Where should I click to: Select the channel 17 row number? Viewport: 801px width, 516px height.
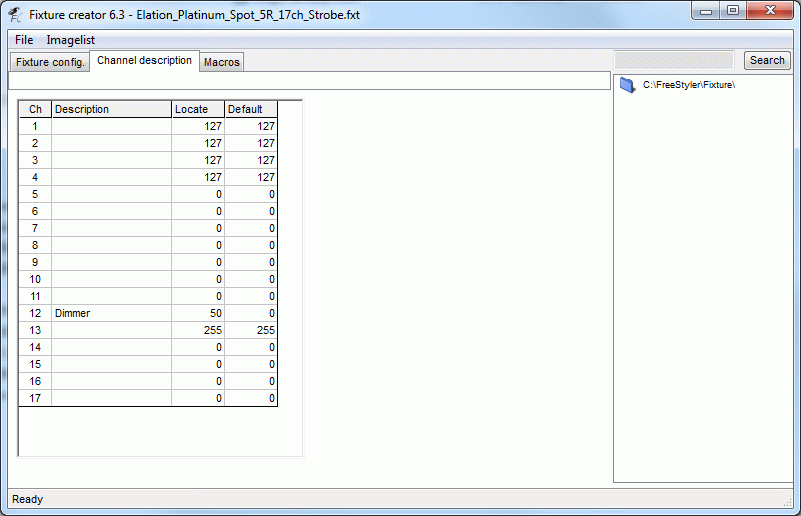[35, 398]
